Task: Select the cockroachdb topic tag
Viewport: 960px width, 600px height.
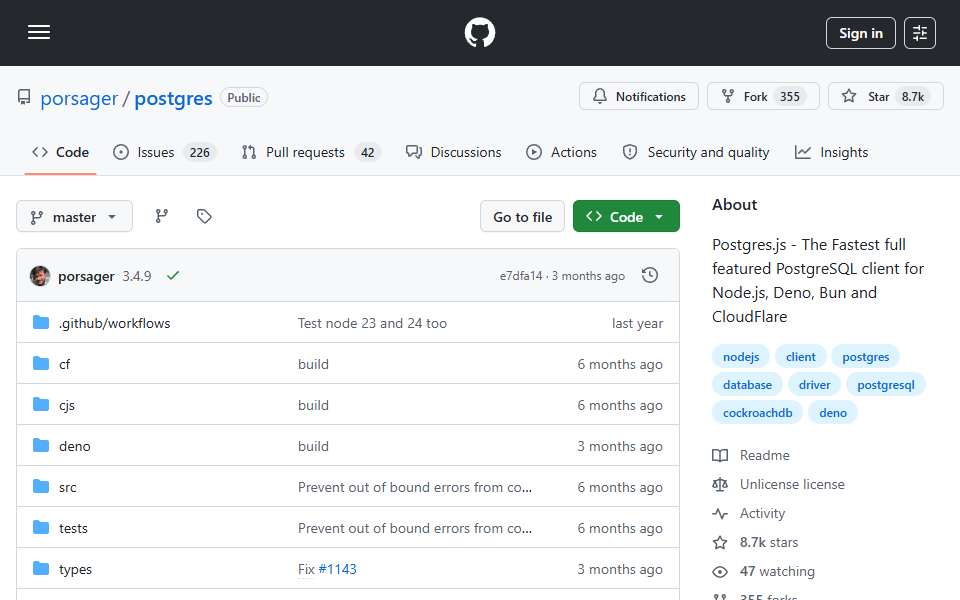Action: pos(757,413)
